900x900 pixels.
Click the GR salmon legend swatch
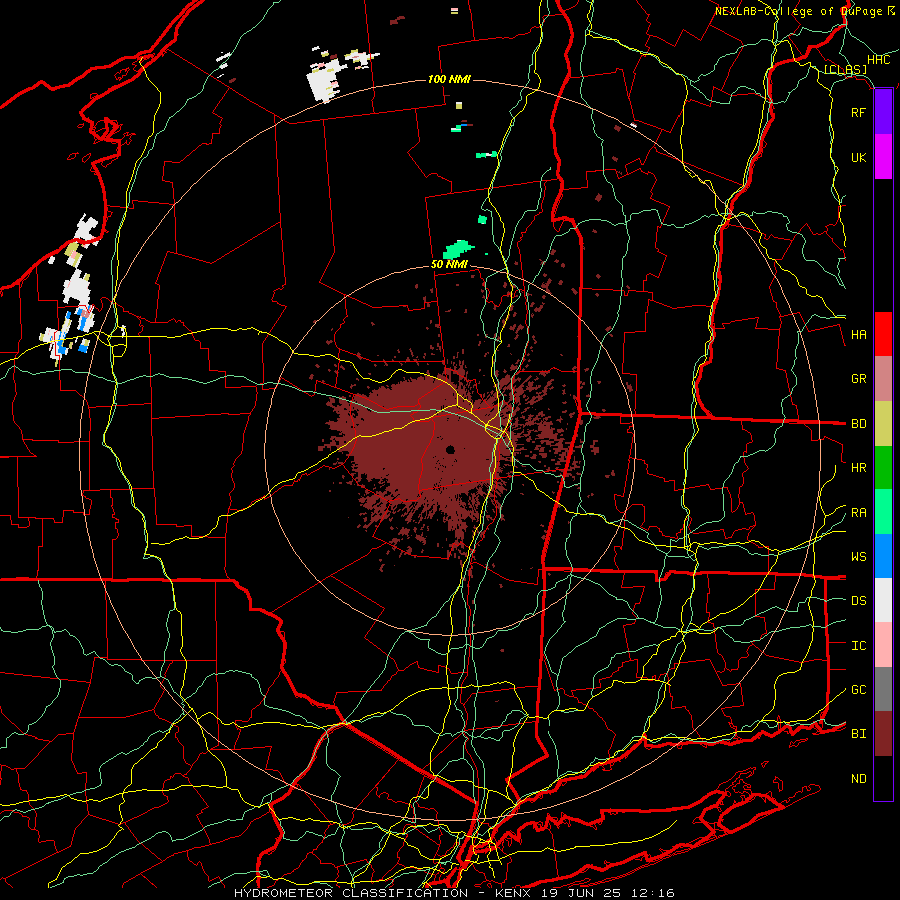883,379
